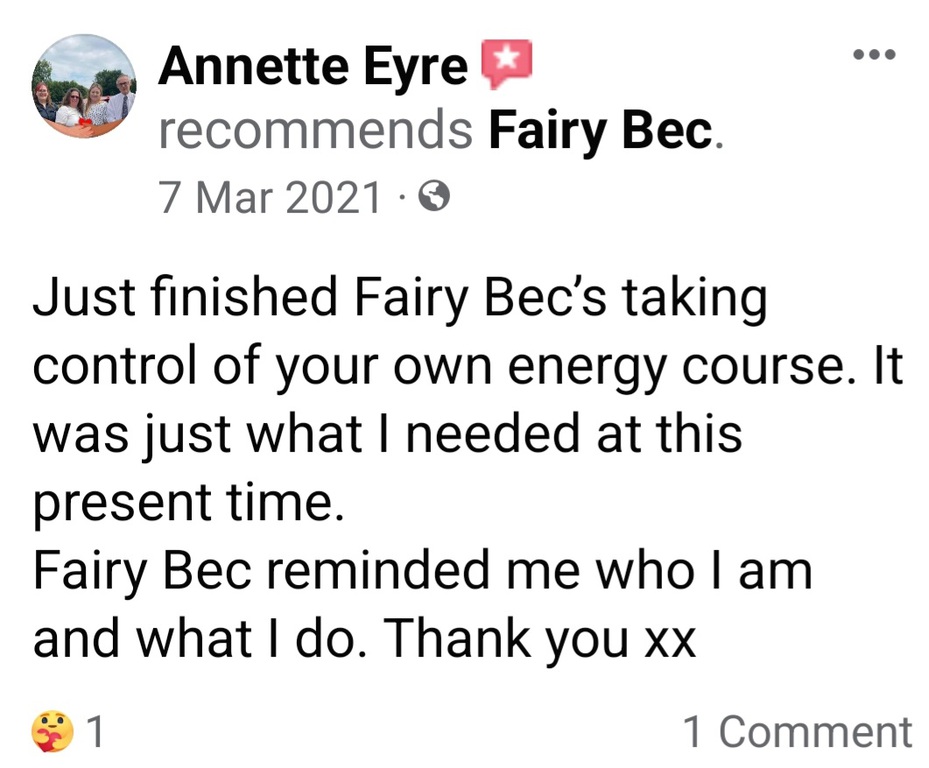Click the globe public privacy icon

[x=435, y=199]
